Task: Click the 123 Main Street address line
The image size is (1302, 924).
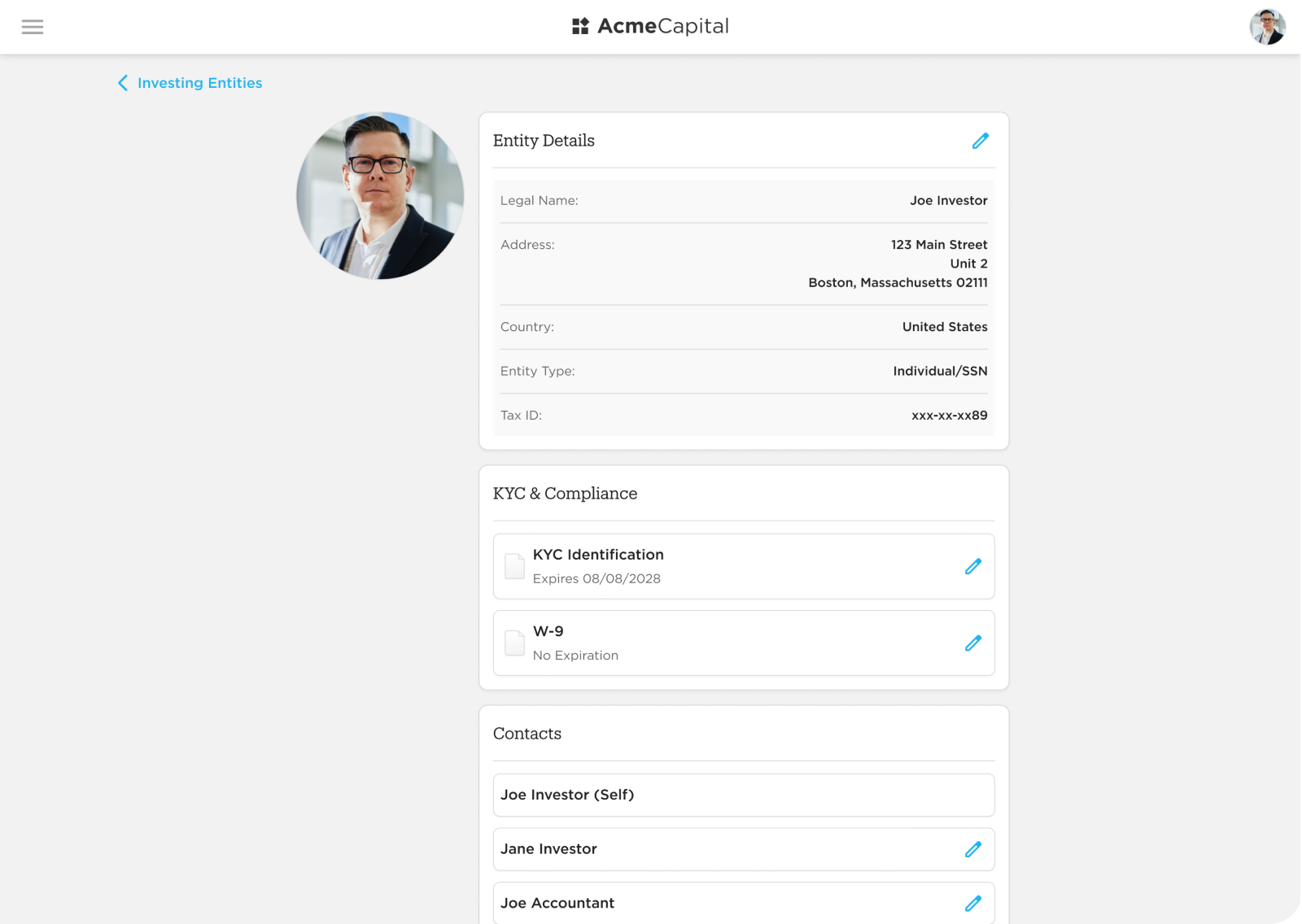Action: pos(939,245)
